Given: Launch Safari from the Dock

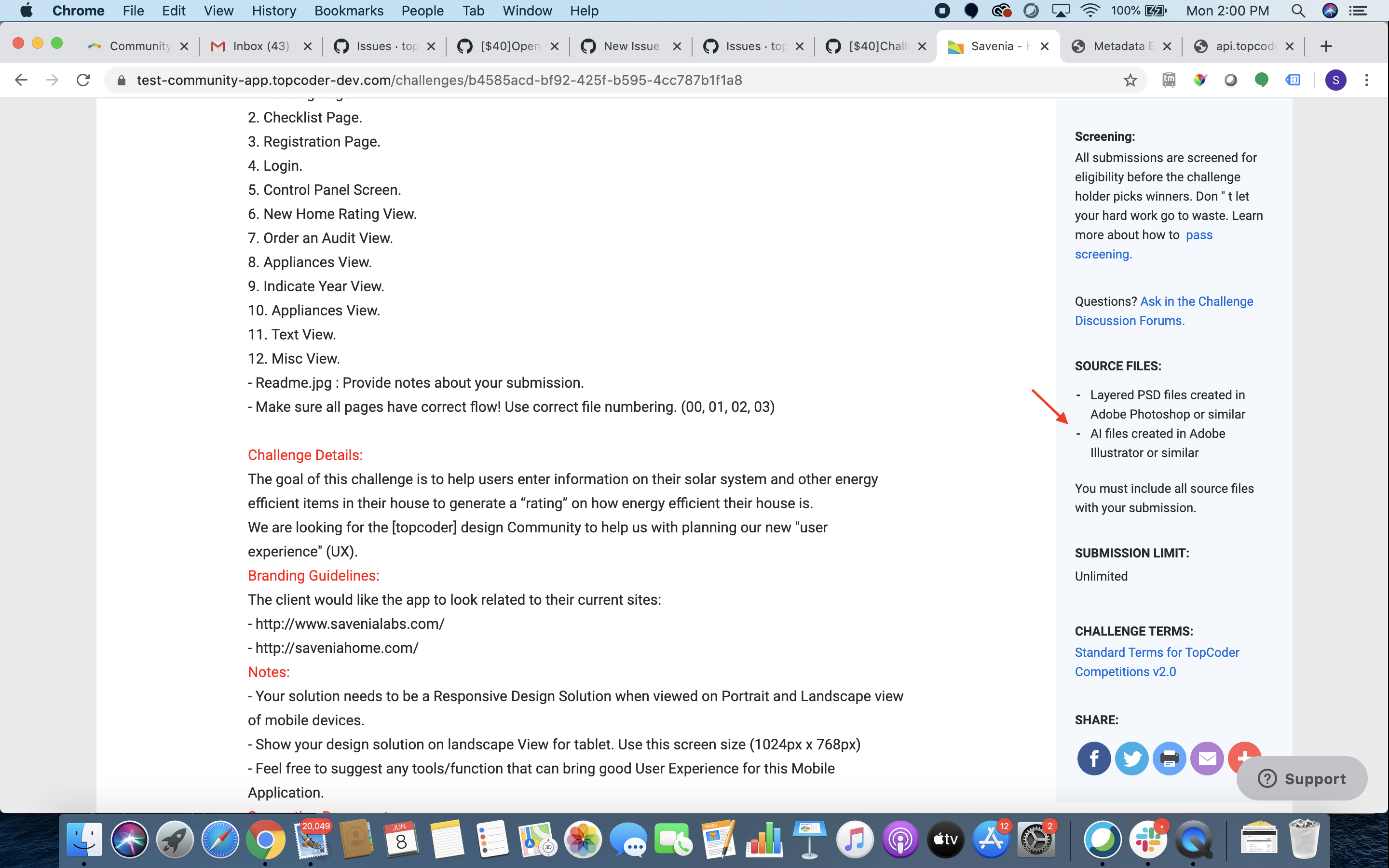Looking at the screenshot, I should pos(220,839).
